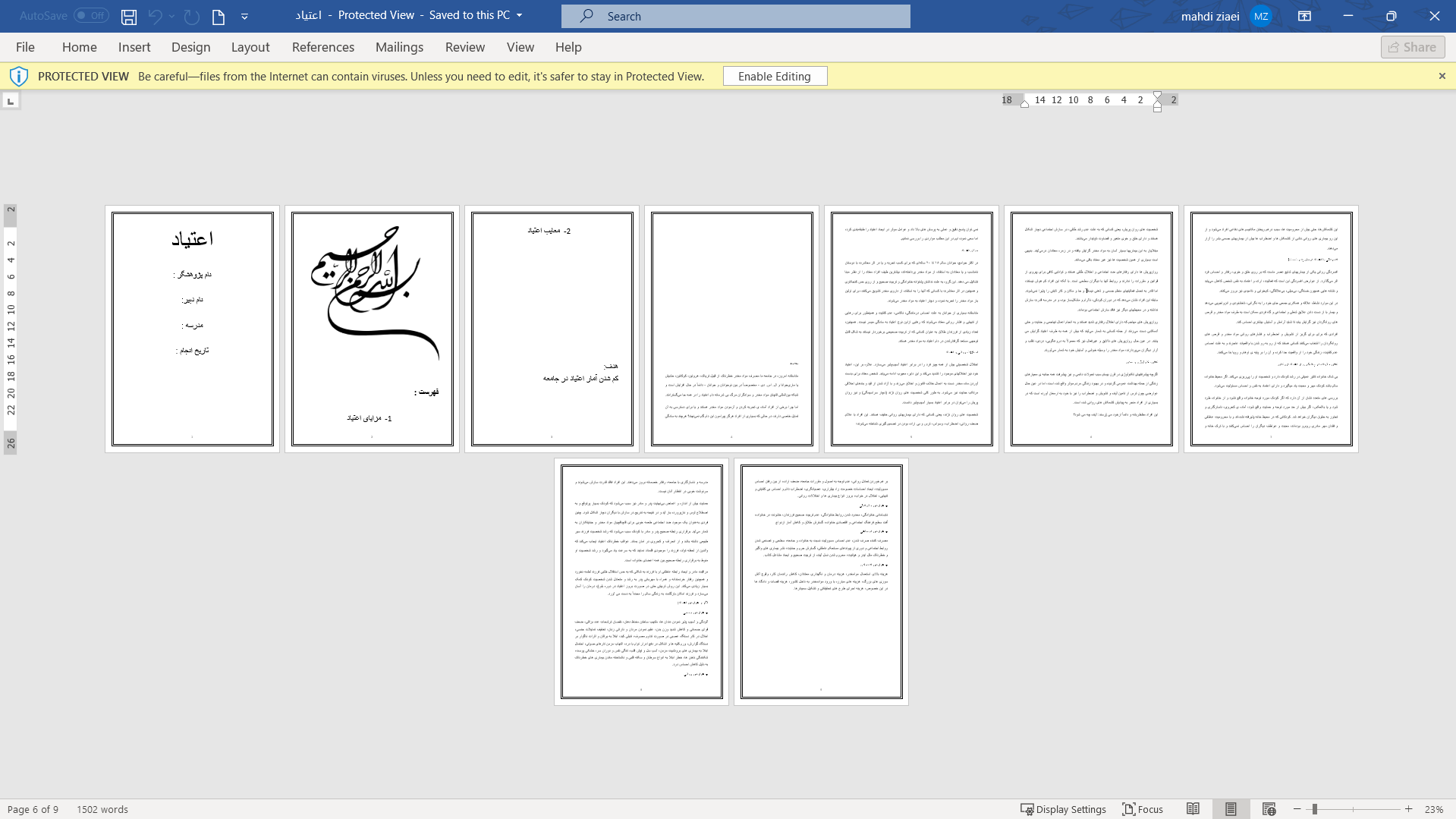Minimize the Word window
Viewport: 1456px width, 819px height.
1348,16
